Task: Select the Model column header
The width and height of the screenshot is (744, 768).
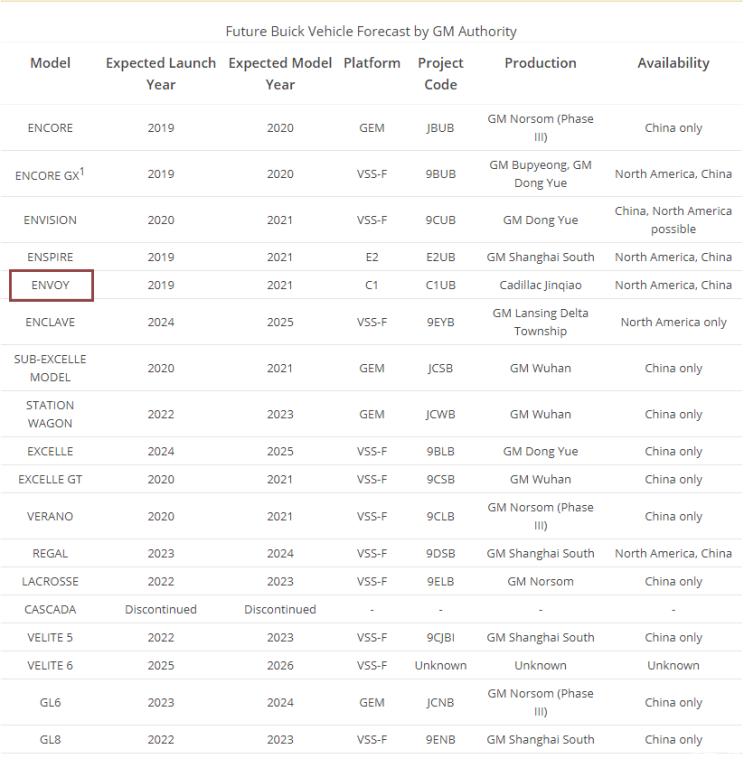Action: [50, 63]
